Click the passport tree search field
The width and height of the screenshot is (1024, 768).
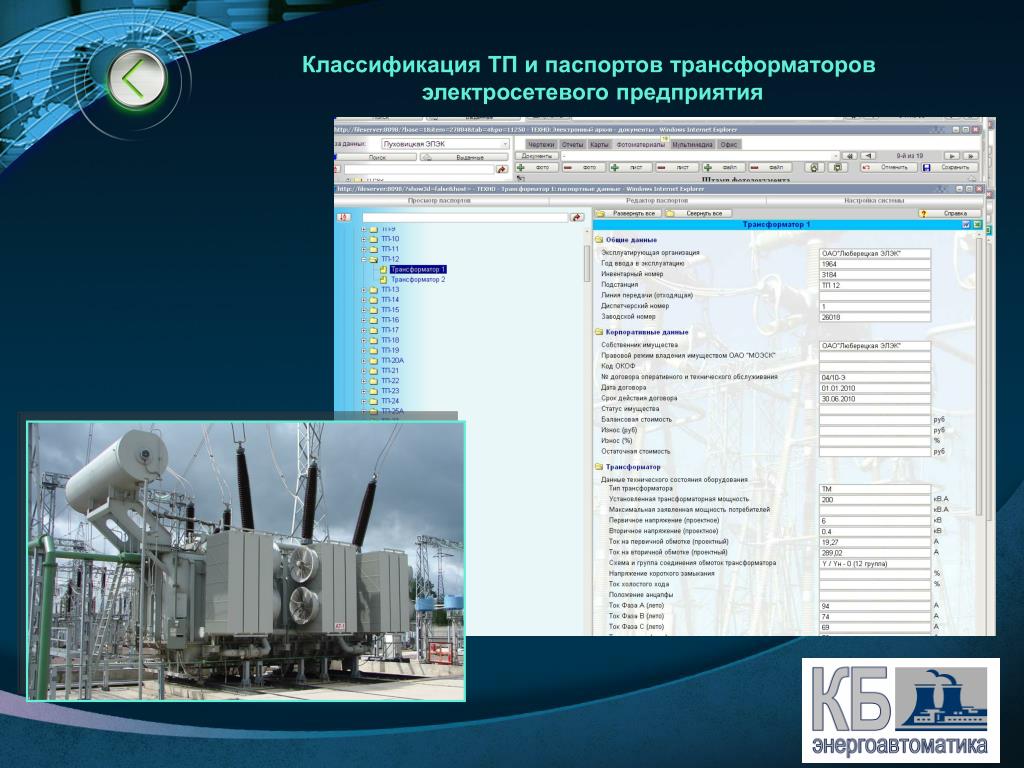tap(465, 217)
